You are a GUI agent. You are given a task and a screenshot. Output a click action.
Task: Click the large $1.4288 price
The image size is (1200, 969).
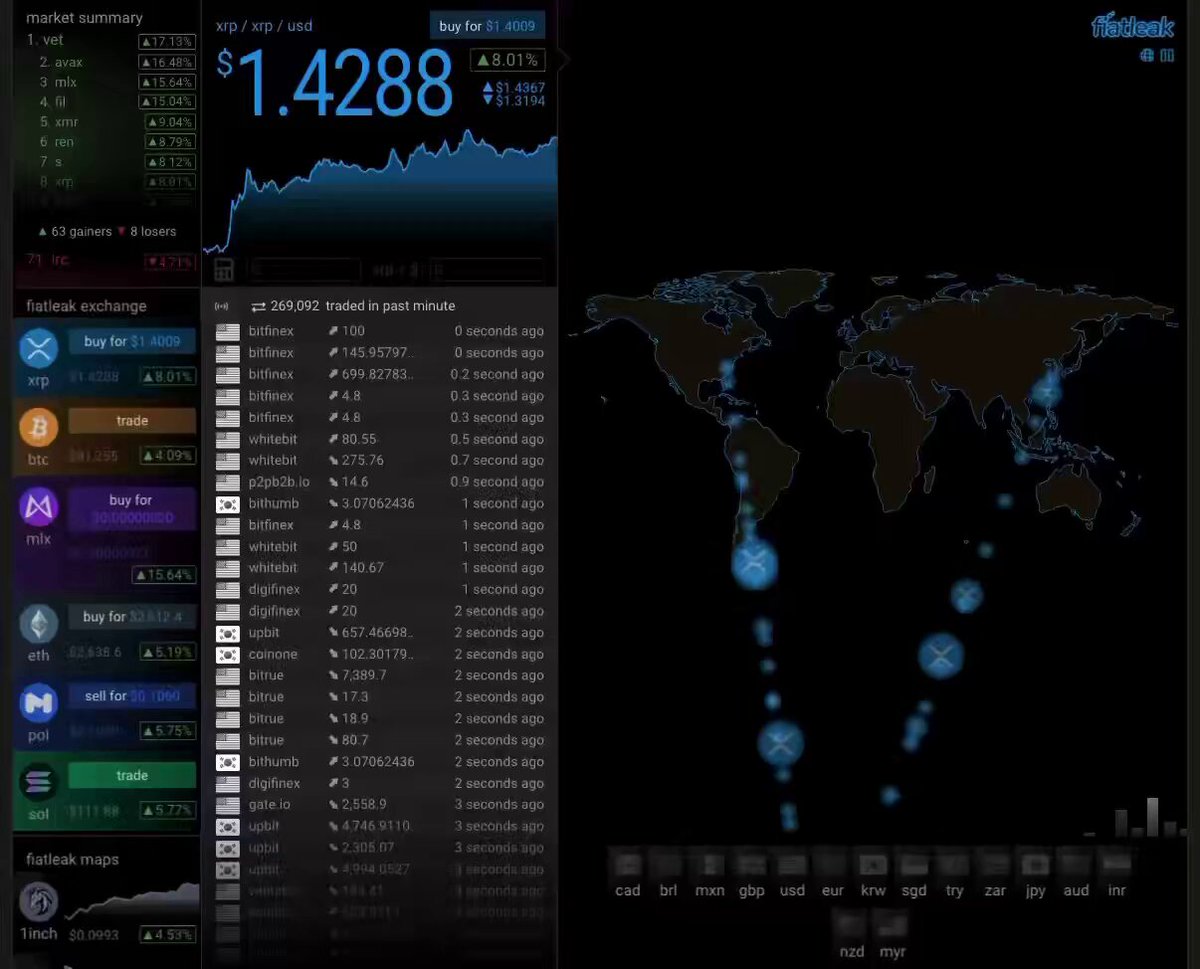[336, 83]
